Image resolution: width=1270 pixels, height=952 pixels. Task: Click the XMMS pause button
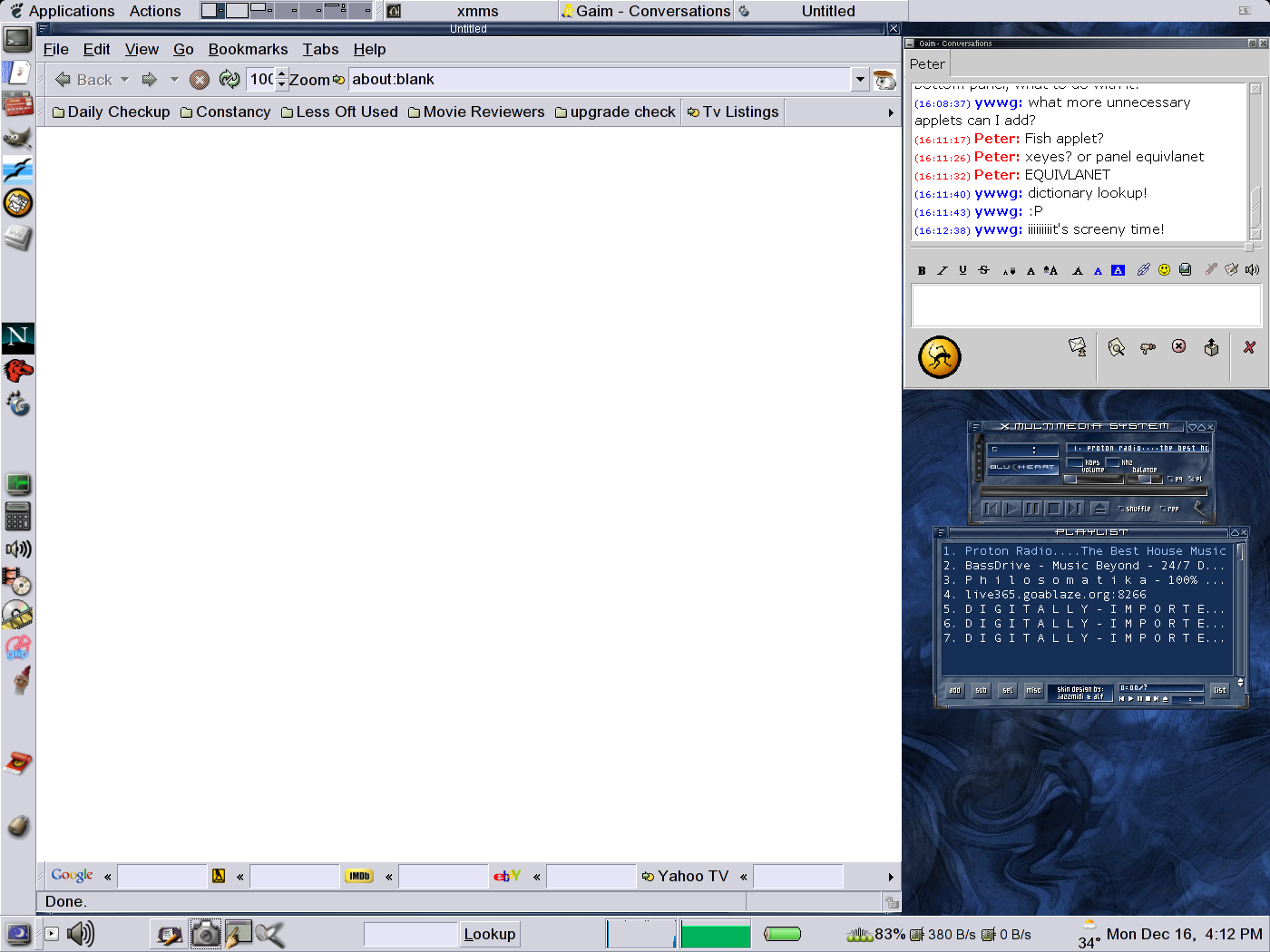(1032, 509)
